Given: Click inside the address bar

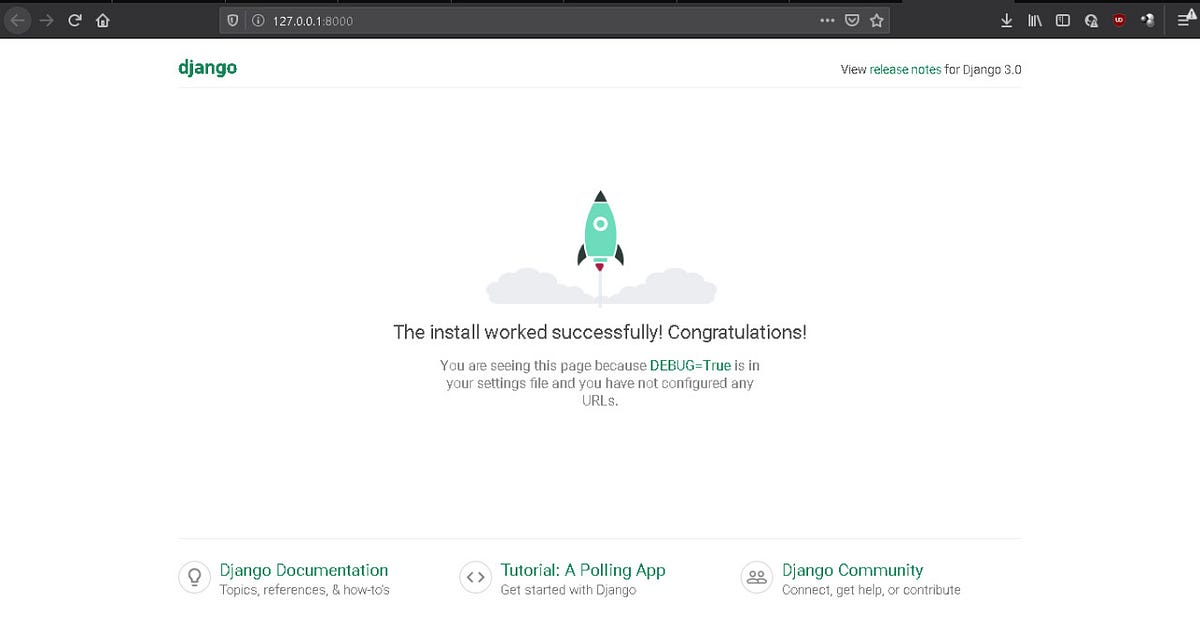Looking at the screenshot, I should 450,20.
